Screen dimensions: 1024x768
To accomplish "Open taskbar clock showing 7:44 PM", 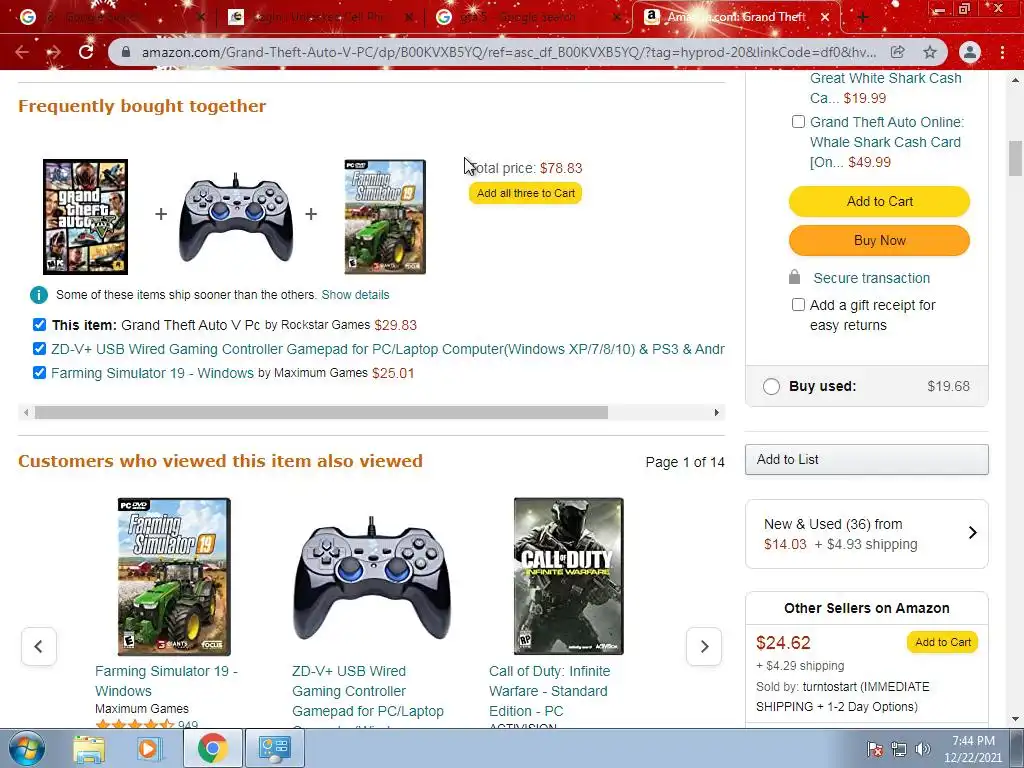I will (x=973, y=749).
